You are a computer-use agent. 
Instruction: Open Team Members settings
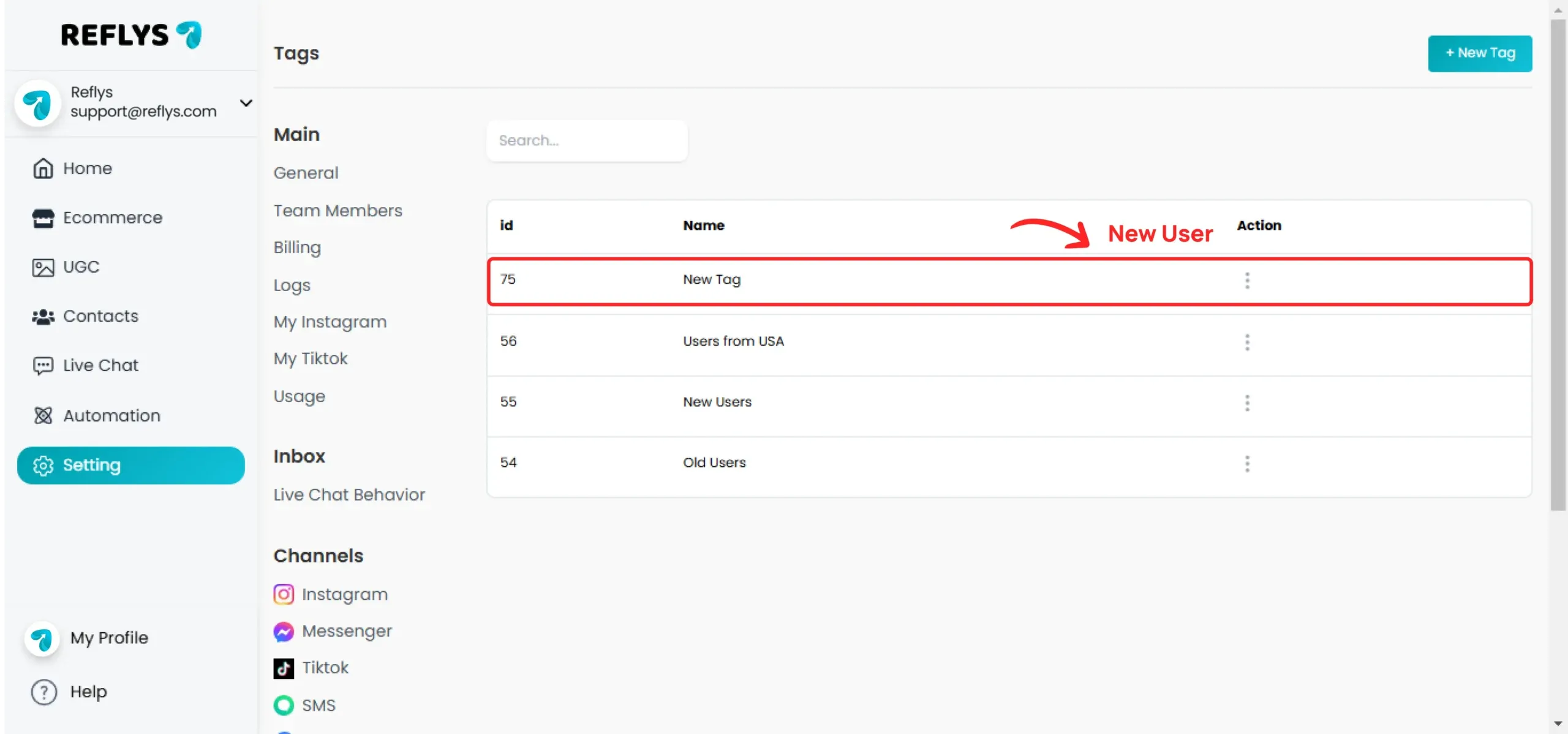pos(337,211)
